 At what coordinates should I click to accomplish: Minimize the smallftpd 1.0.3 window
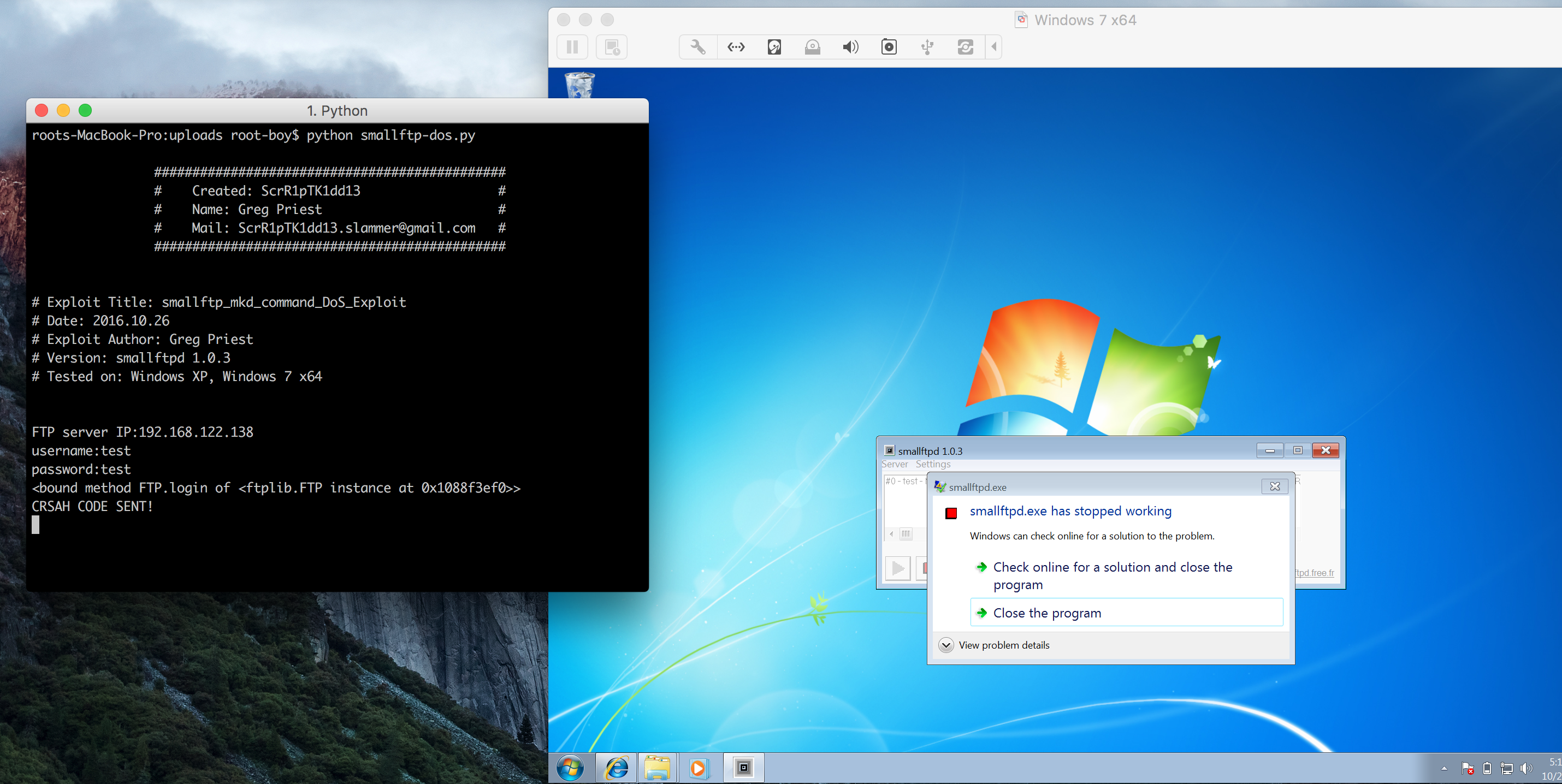[x=1270, y=450]
